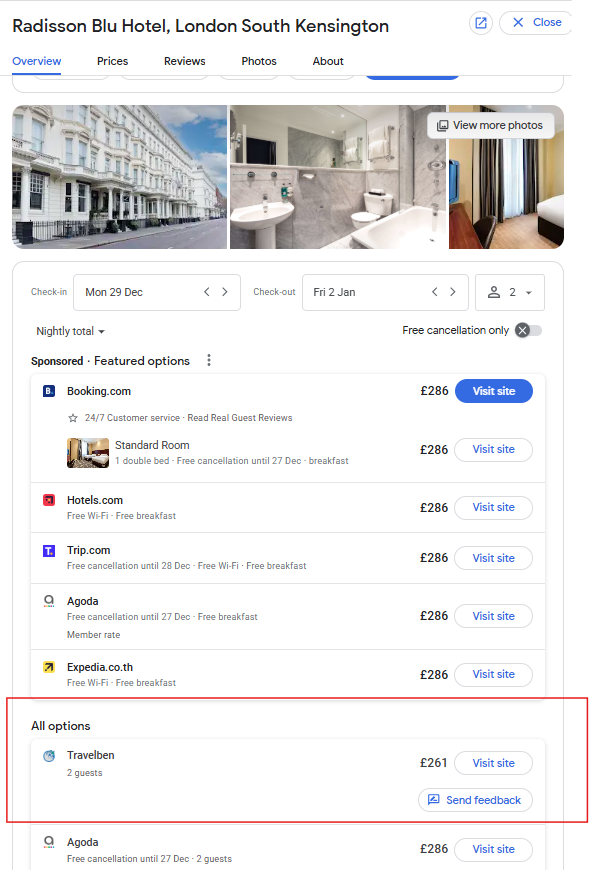Click the Travelben logo icon
The width and height of the screenshot is (589, 870).
[49, 756]
